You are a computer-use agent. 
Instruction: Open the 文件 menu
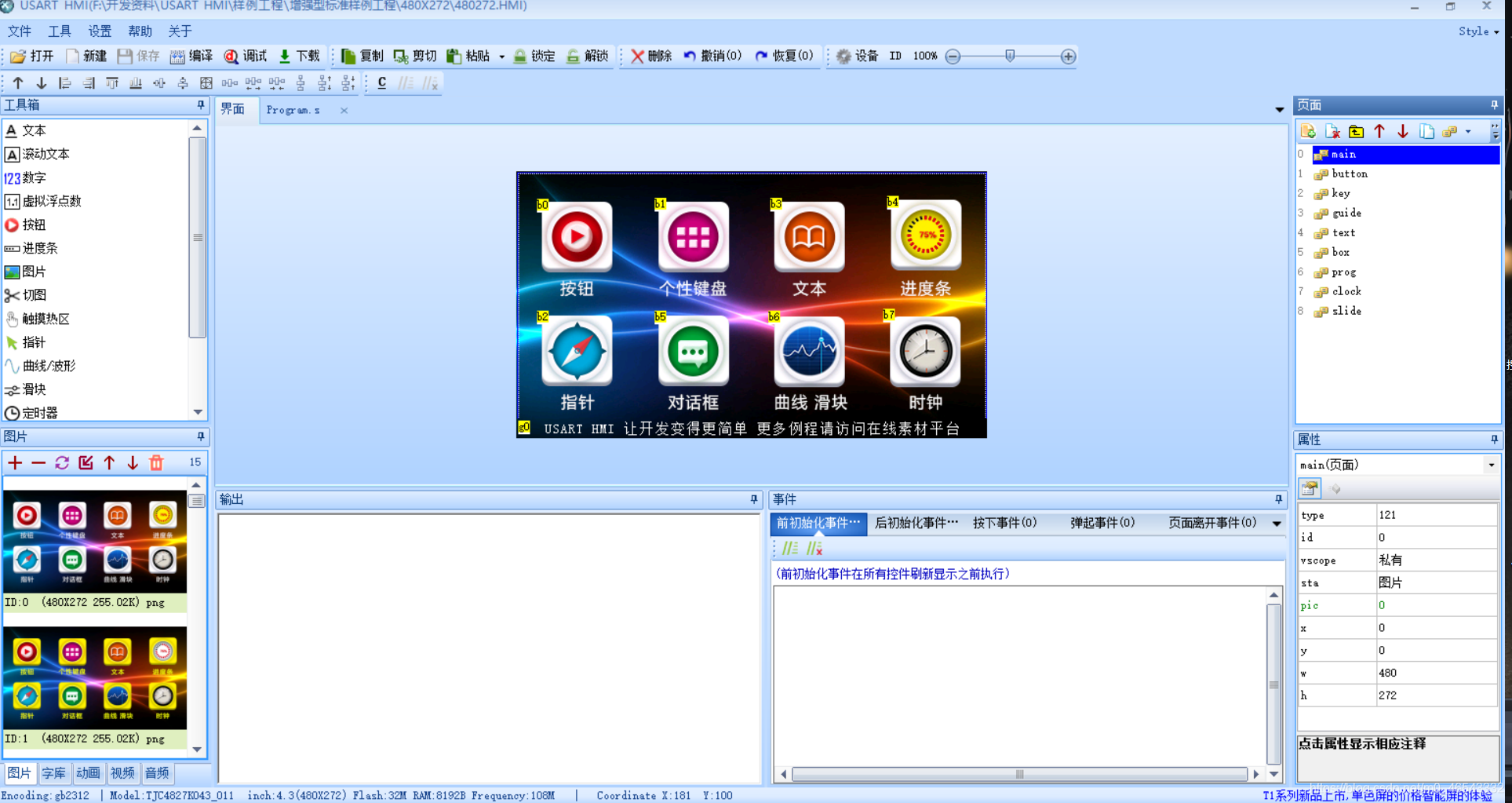click(20, 31)
